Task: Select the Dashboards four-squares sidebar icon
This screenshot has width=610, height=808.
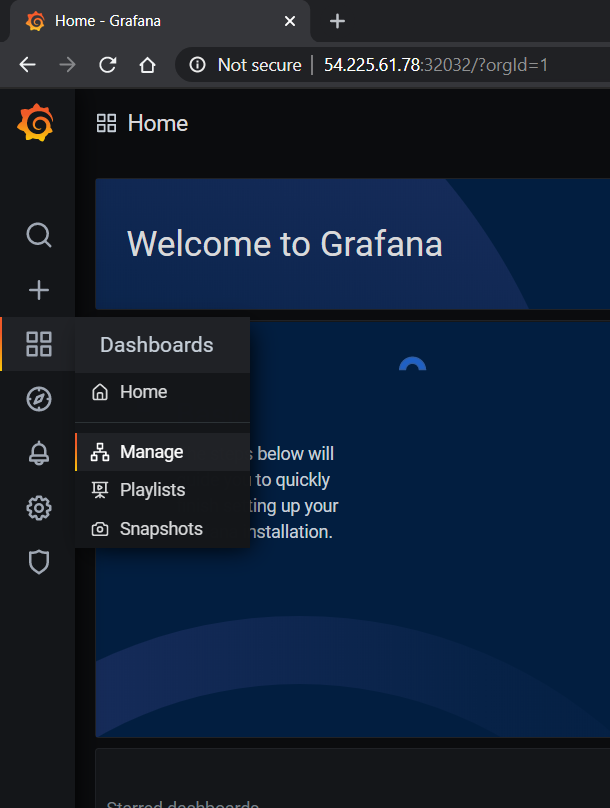Action: pos(38,345)
